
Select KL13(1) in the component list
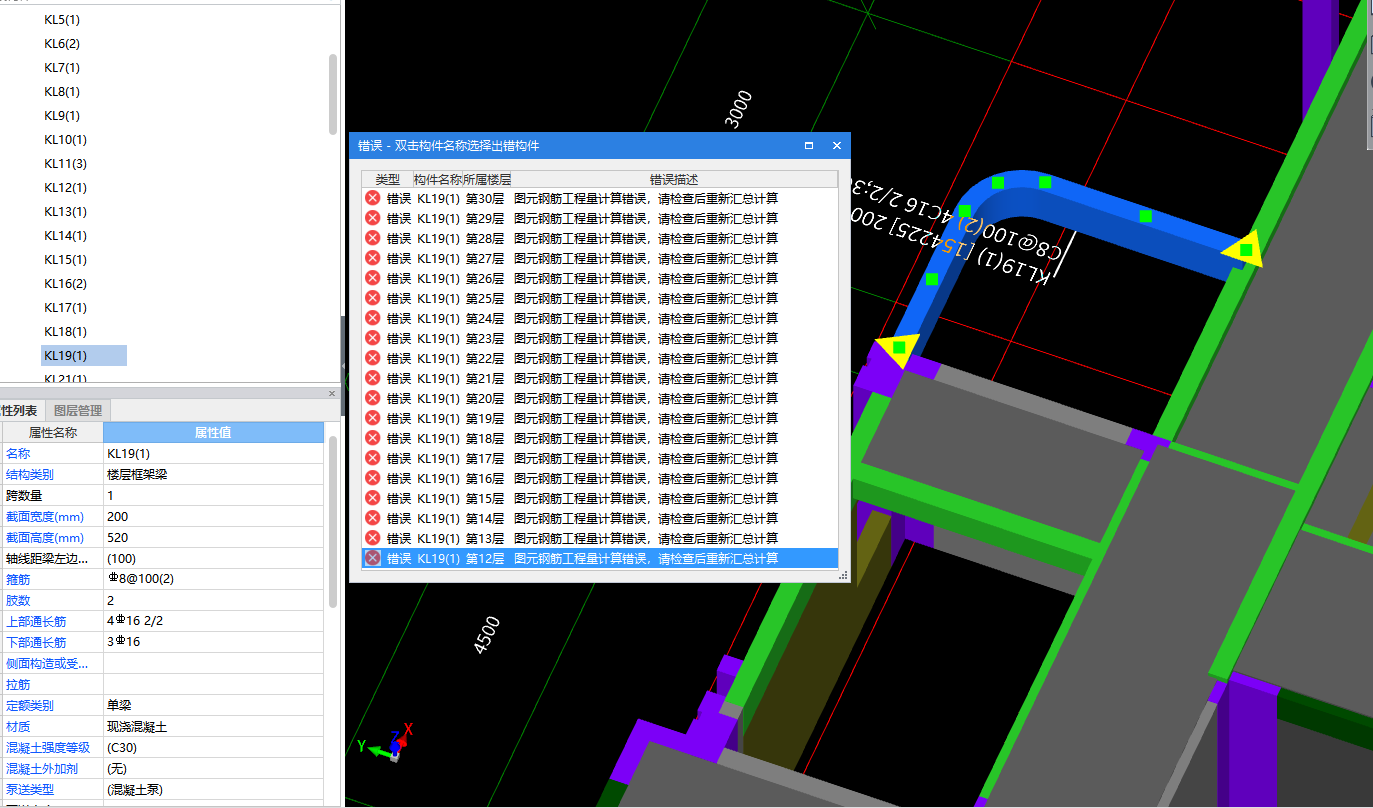pos(65,212)
